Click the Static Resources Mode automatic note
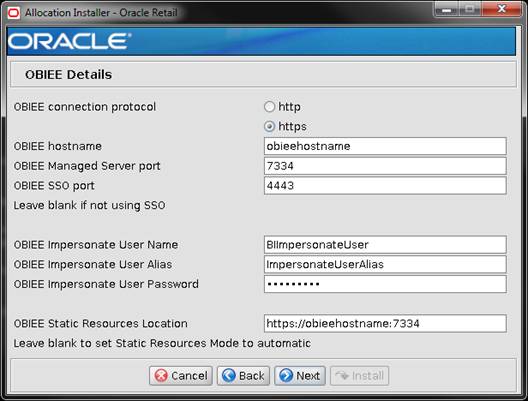Image resolution: width=528 pixels, height=401 pixels. click(x=162, y=343)
